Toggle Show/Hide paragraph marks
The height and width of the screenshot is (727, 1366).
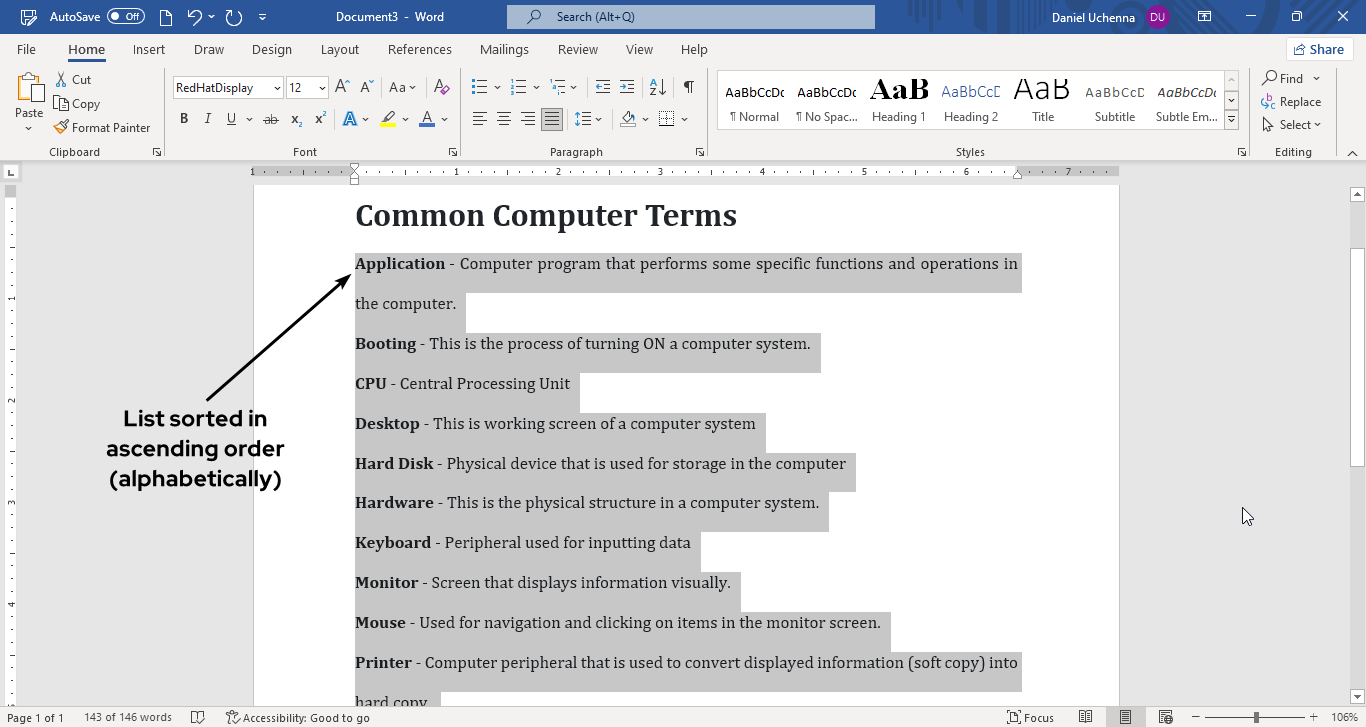click(688, 87)
